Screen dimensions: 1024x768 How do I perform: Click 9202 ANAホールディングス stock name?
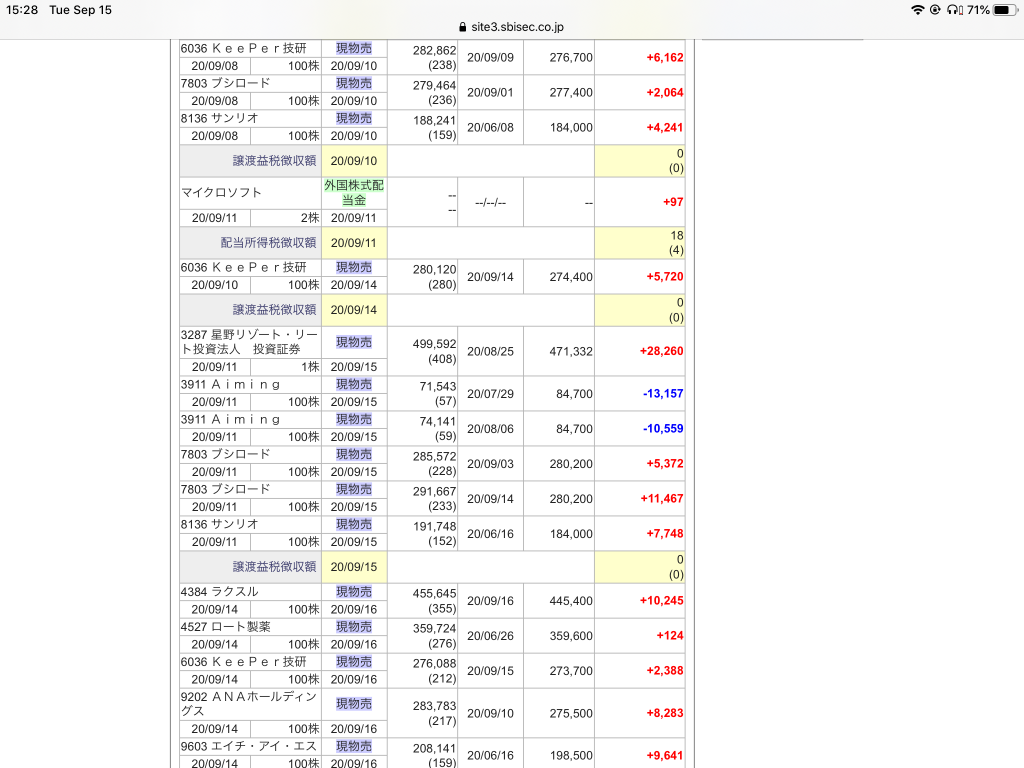(249, 704)
